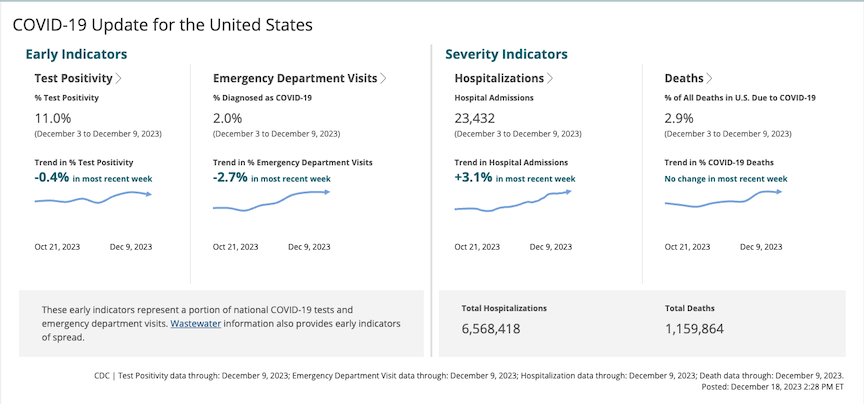864x404 pixels.
Task: Click the 1,159,864 Total Deaths figure
Action: click(694, 328)
